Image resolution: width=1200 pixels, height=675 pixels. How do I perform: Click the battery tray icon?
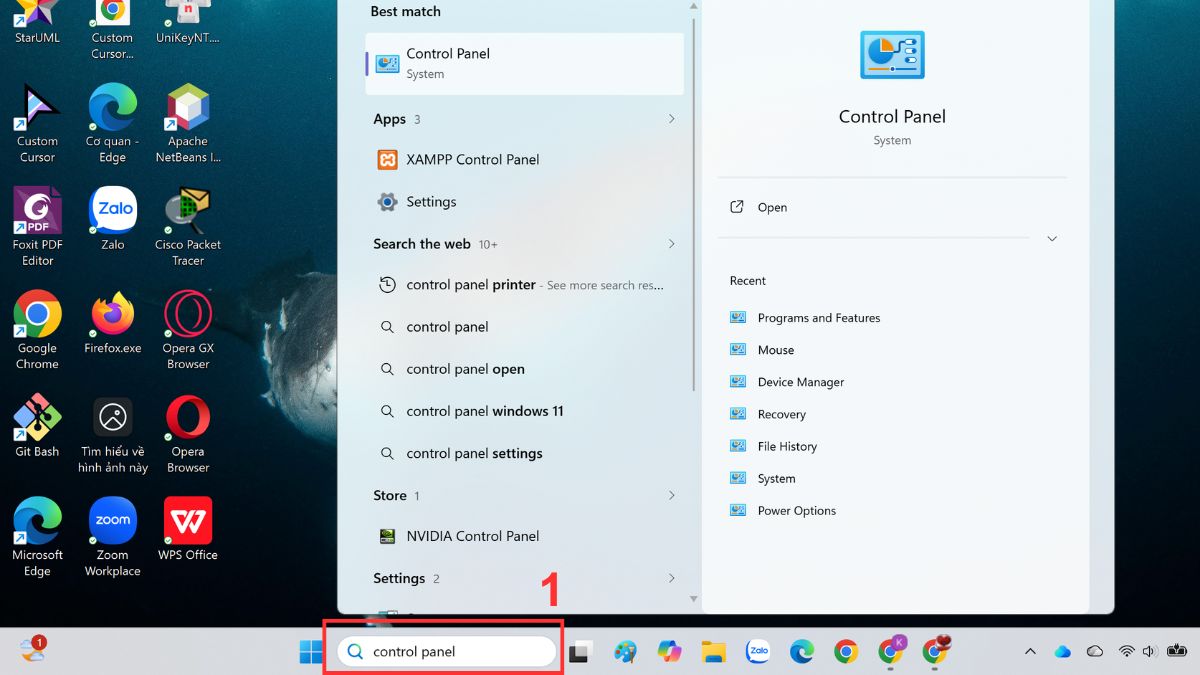click(1176, 651)
